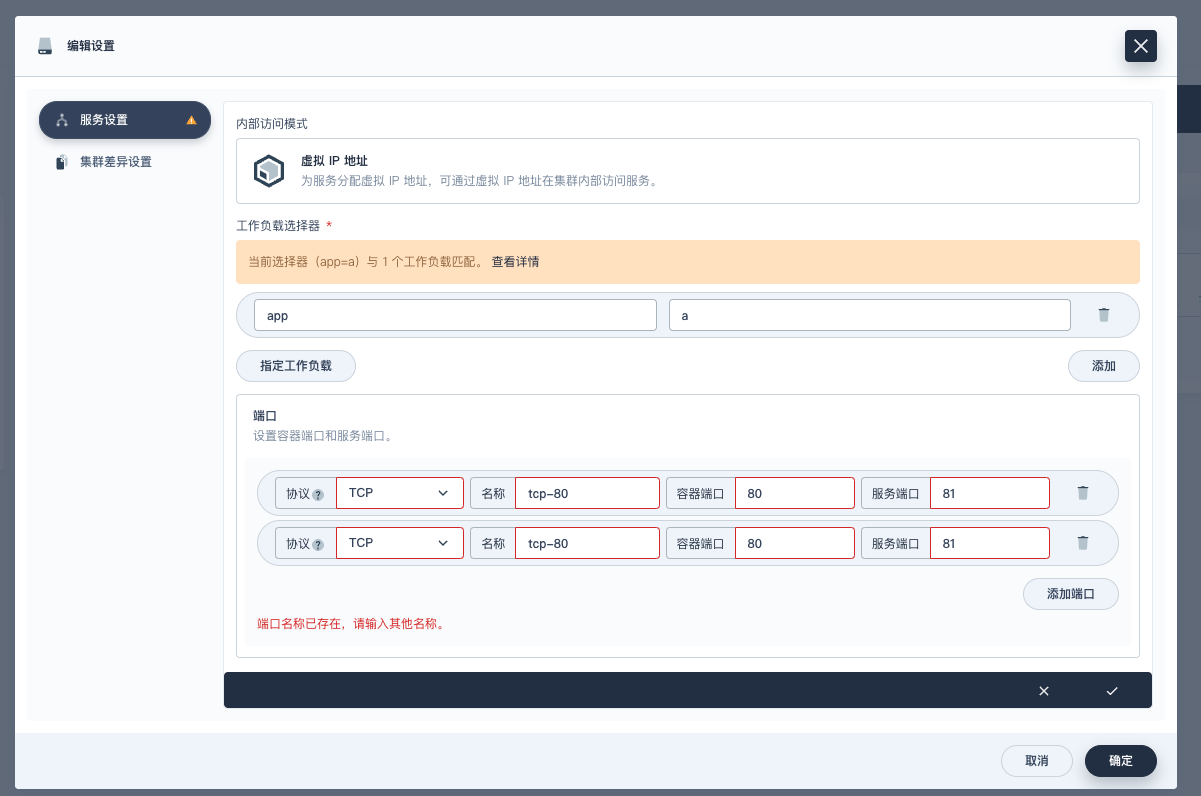
Task: Click the 工作负载选择器 label
Action: [x=278, y=226]
